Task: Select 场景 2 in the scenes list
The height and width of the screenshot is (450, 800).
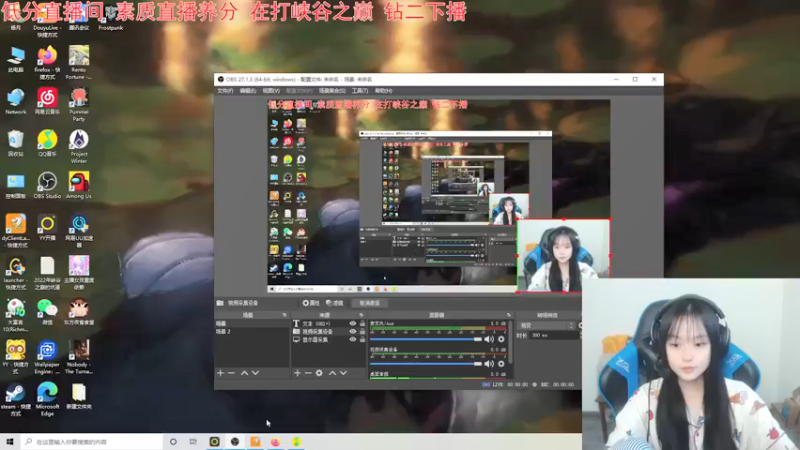Action: [x=252, y=332]
